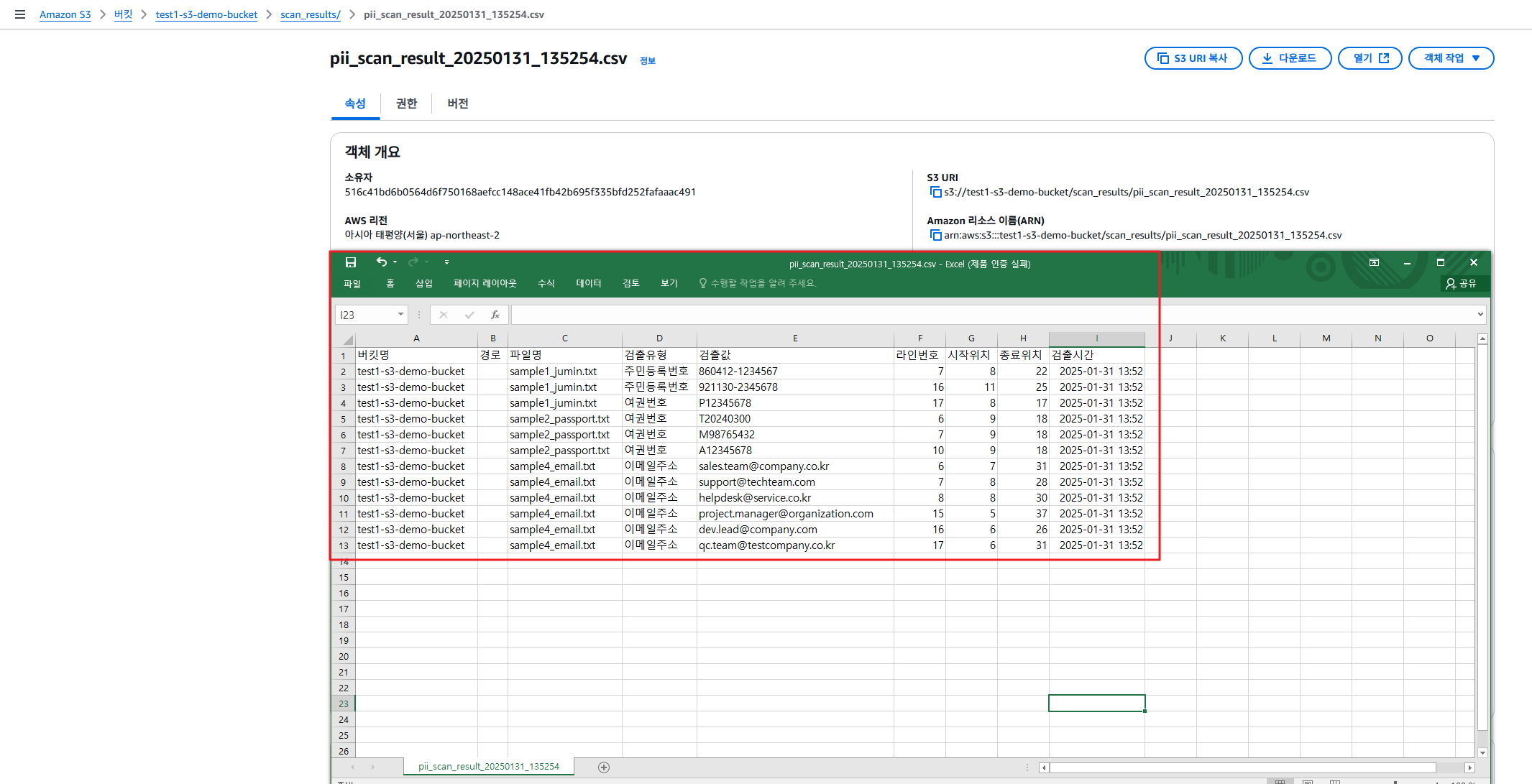Screen dimensions: 1532x784
Task: Expand the name box dropdown
Action: pyautogui.click(x=400, y=315)
